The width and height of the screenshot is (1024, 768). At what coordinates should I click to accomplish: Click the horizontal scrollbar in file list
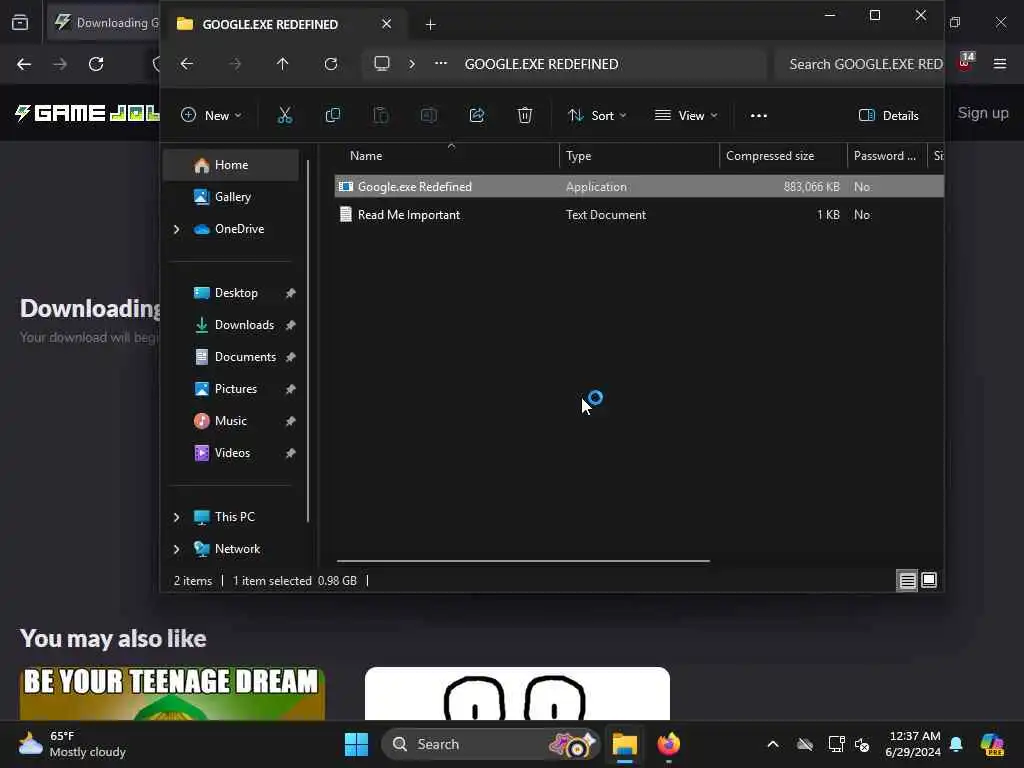click(x=523, y=561)
